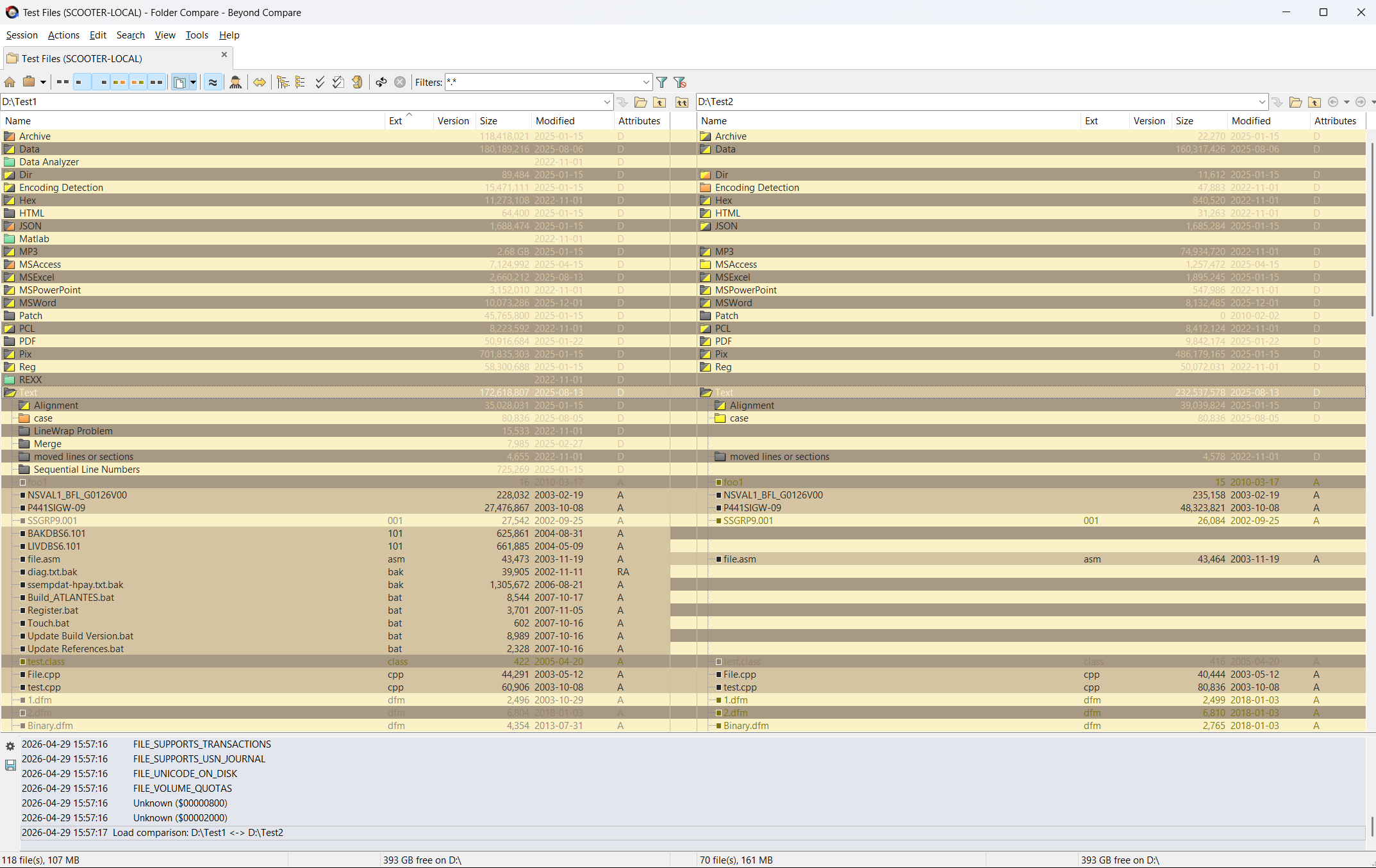The height and width of the screenshot is (868, 1376).
Task: Click the file Filters funnel icon
Action: (662, 82)
